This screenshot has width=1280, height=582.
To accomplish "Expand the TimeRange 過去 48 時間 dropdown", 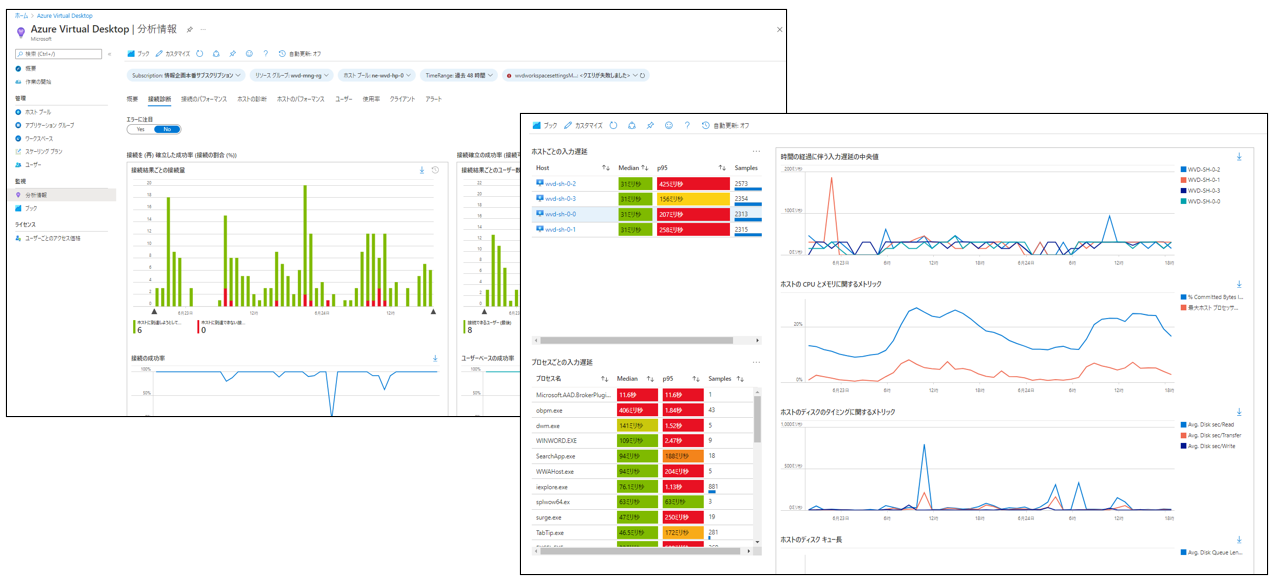I will coord(458,75).
